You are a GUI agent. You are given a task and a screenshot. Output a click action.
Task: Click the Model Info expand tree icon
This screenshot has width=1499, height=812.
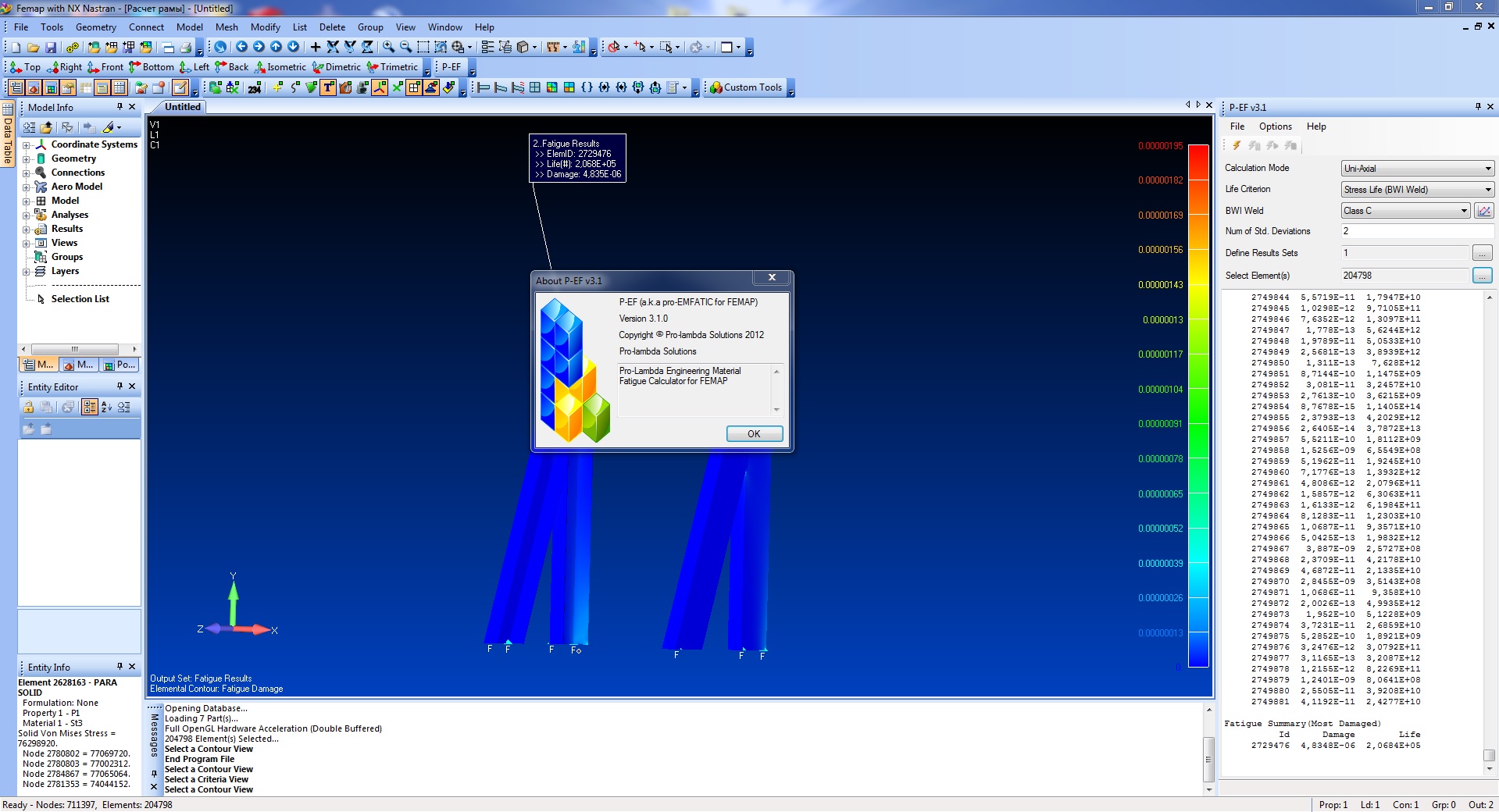tap(29, 127)
